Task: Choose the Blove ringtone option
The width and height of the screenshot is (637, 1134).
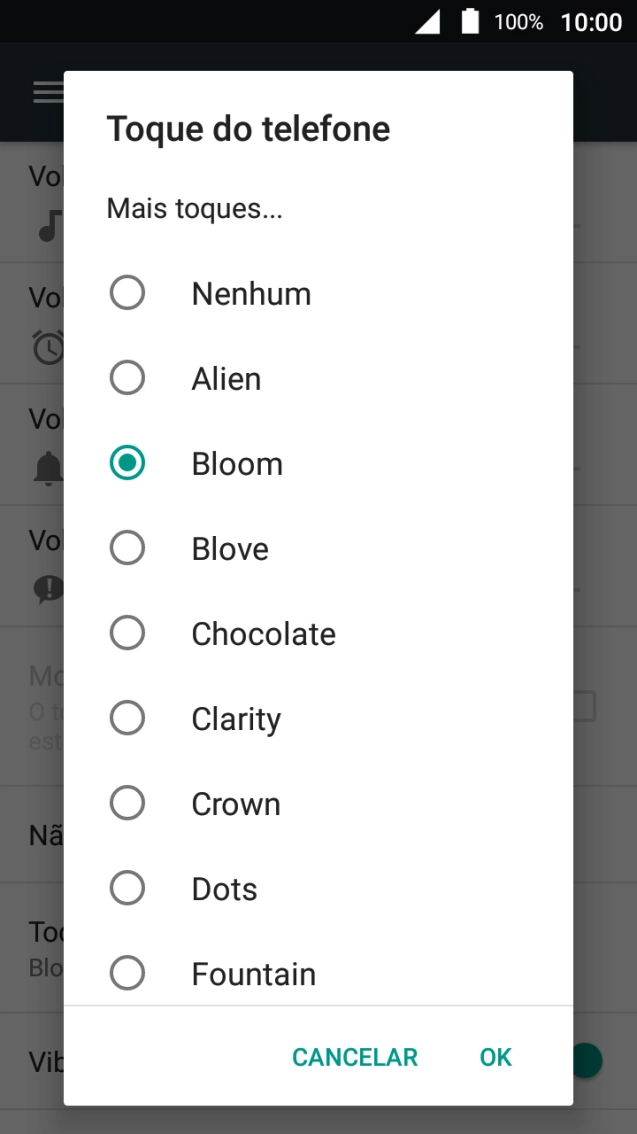Action: (318, 548)
